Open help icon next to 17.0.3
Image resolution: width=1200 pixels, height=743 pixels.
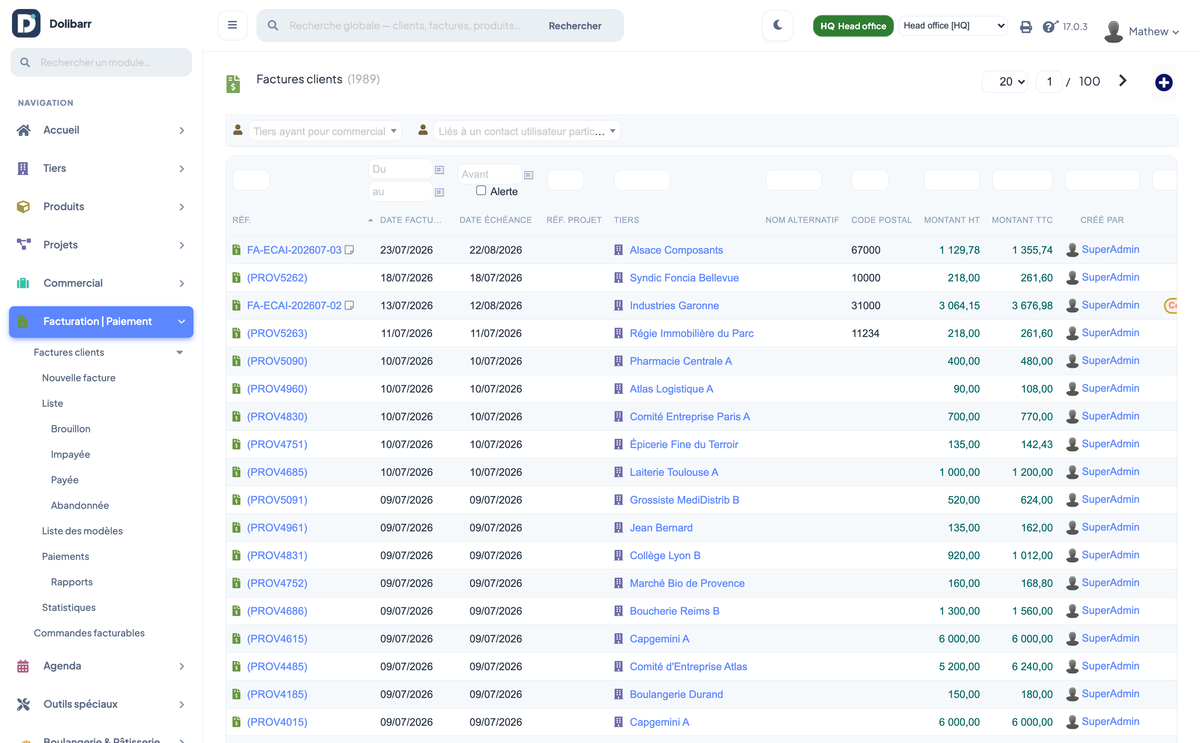[x=1049, y=27]
